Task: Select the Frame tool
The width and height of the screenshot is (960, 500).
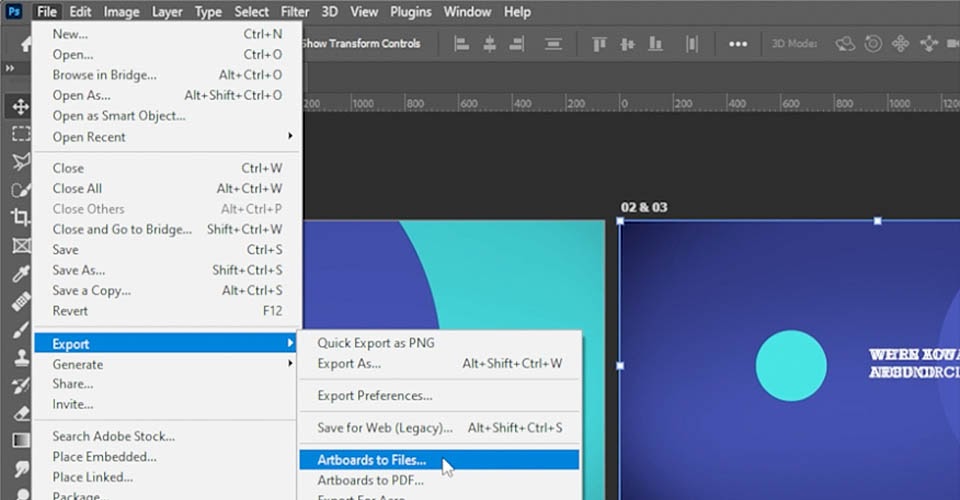Action: coord(21,245)
